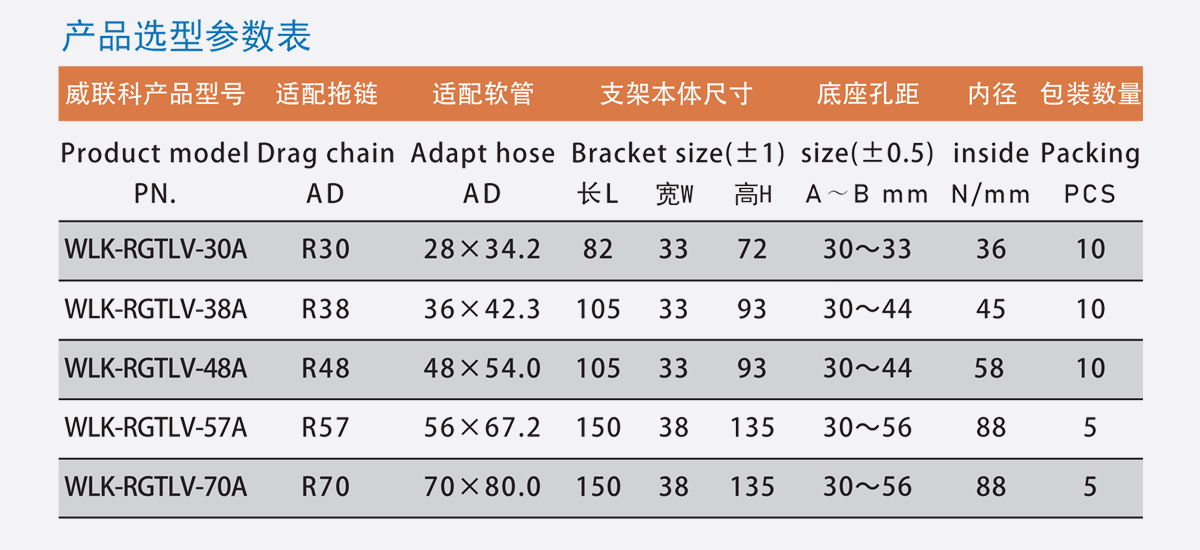Click the 威联科产品型号 column header
The width and height of the screenshot is (1200, 550).
pos(155,95)
